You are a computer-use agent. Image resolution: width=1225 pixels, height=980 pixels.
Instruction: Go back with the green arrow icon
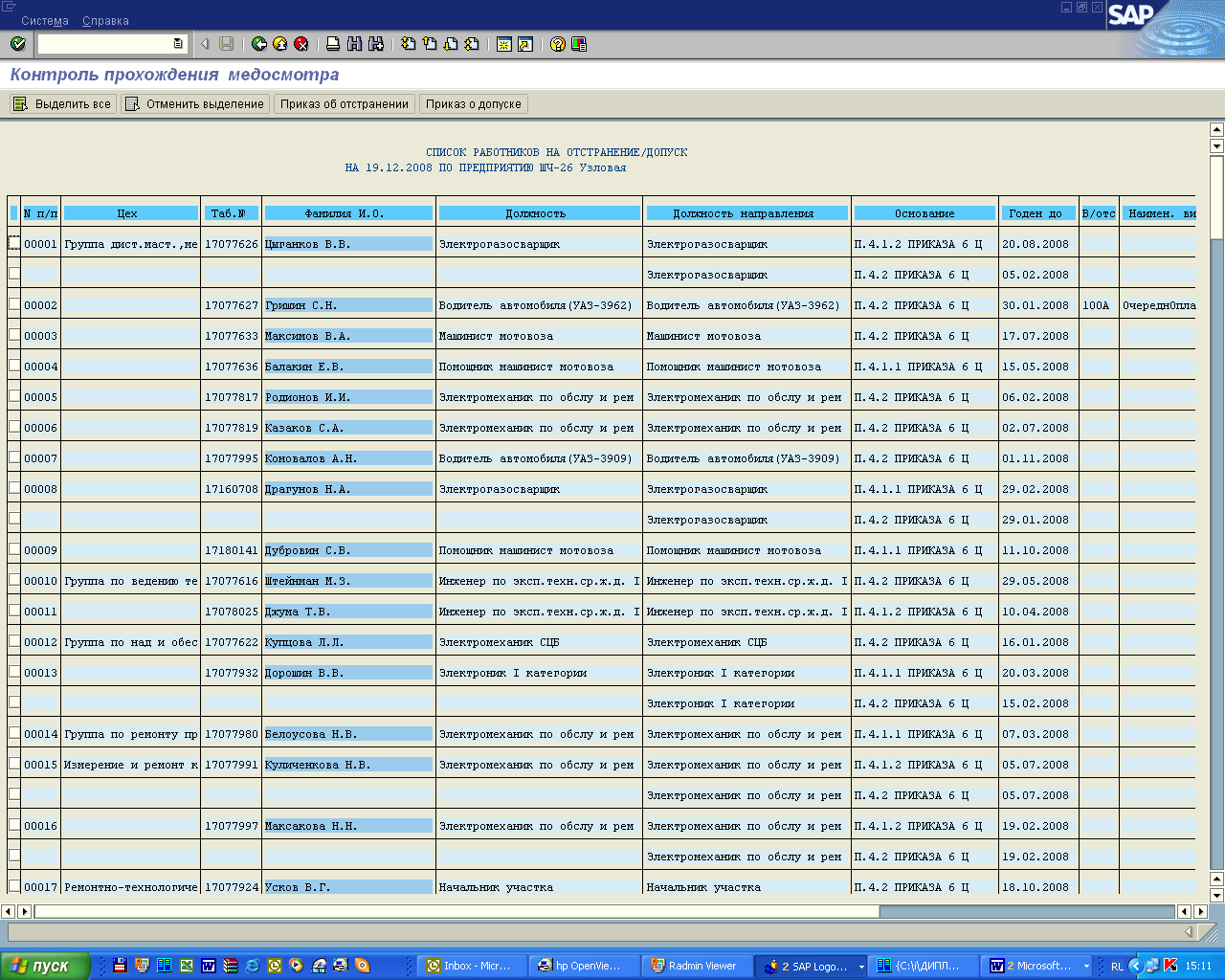259,44
